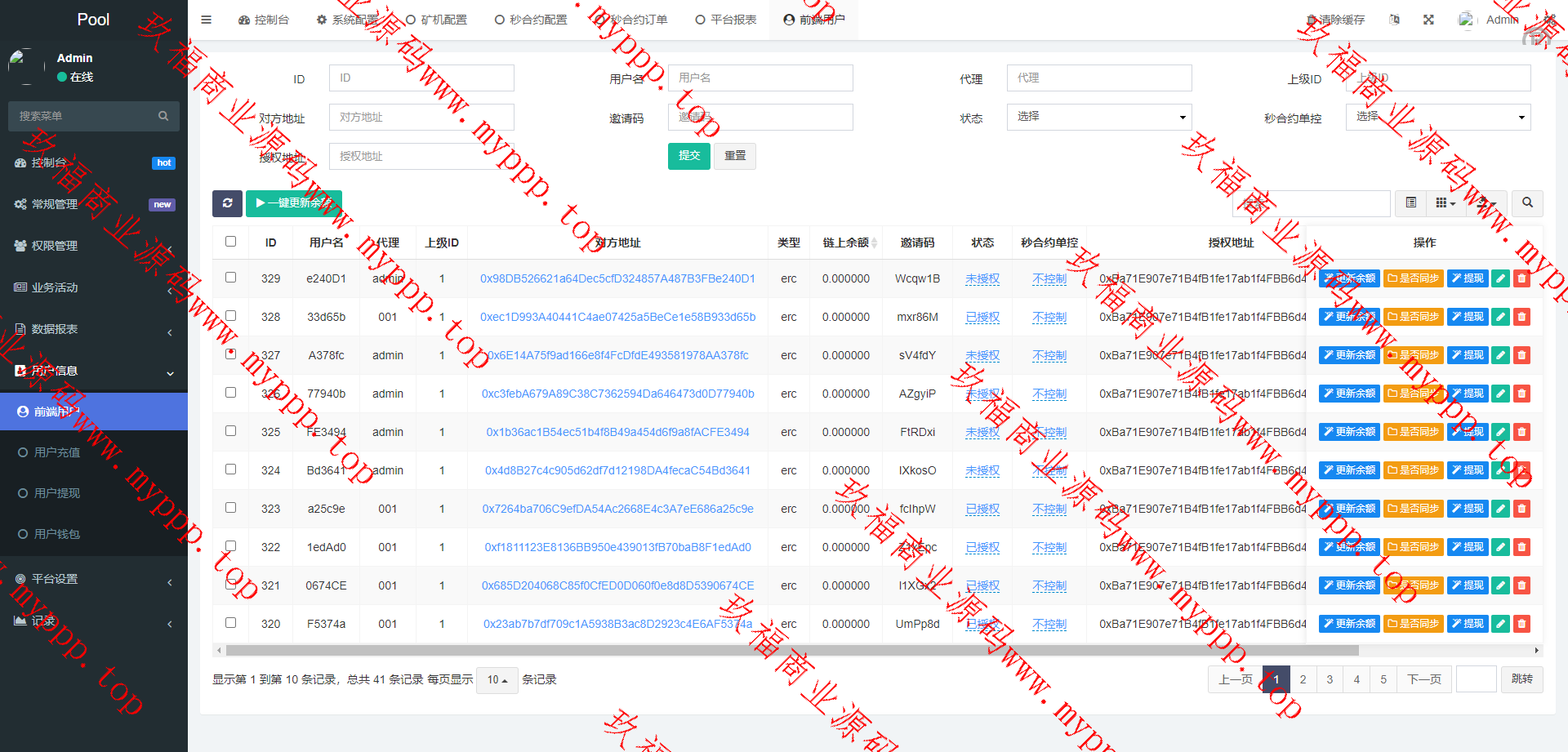
Task: Open 用户充值 in the sidebar menu
Action: (57, 452)
